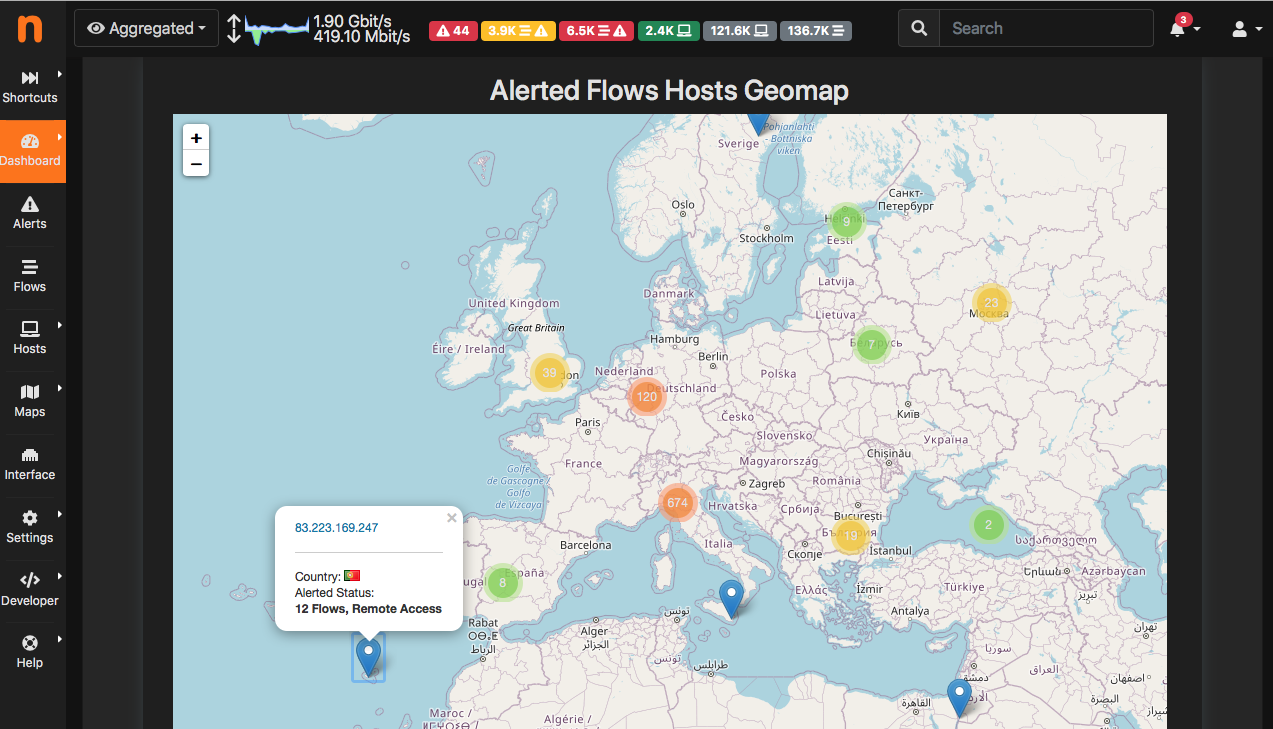This screenshot has width=1273, height=729.
Task: Open the Interface sidebar page
Action: click(30, 464)
